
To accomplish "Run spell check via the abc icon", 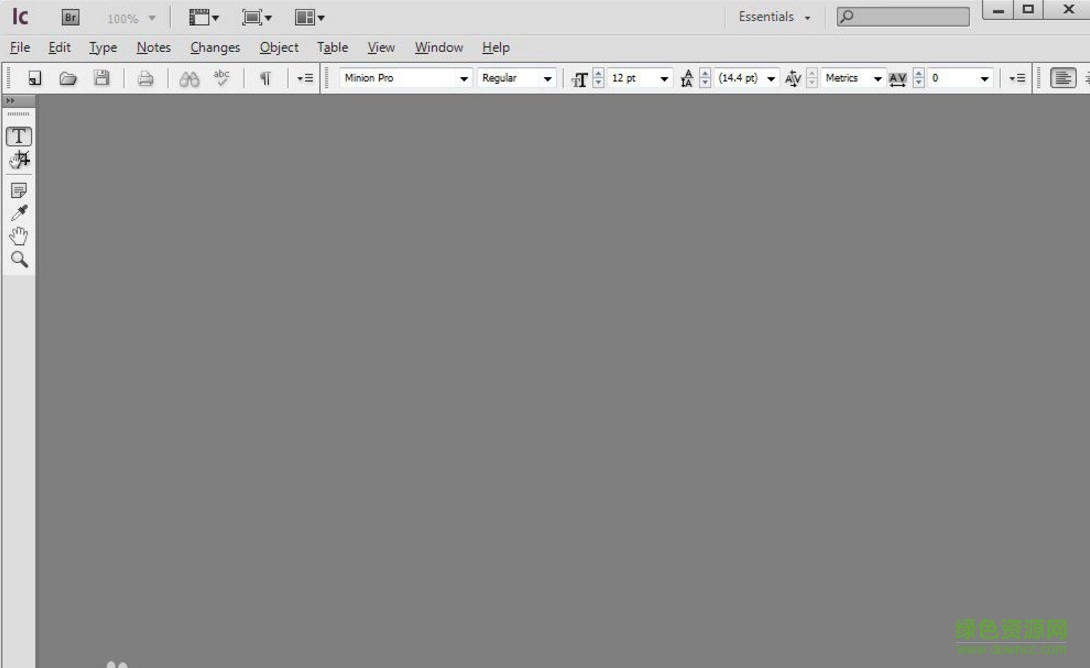I will pyautogui.click(x=221, y=77).
